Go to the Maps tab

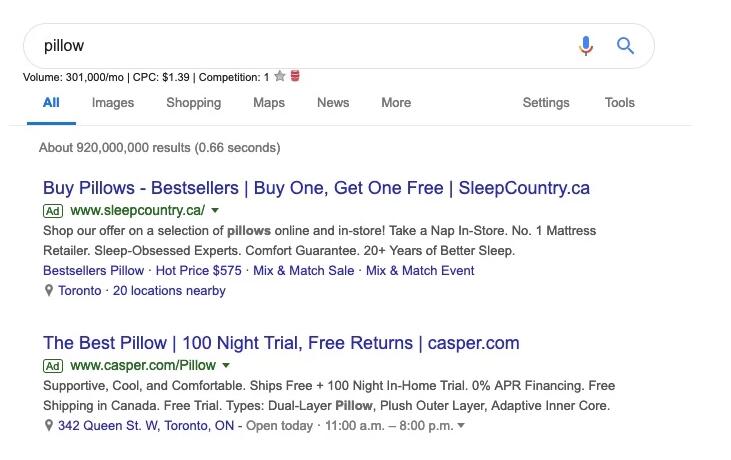click(269, 102)
